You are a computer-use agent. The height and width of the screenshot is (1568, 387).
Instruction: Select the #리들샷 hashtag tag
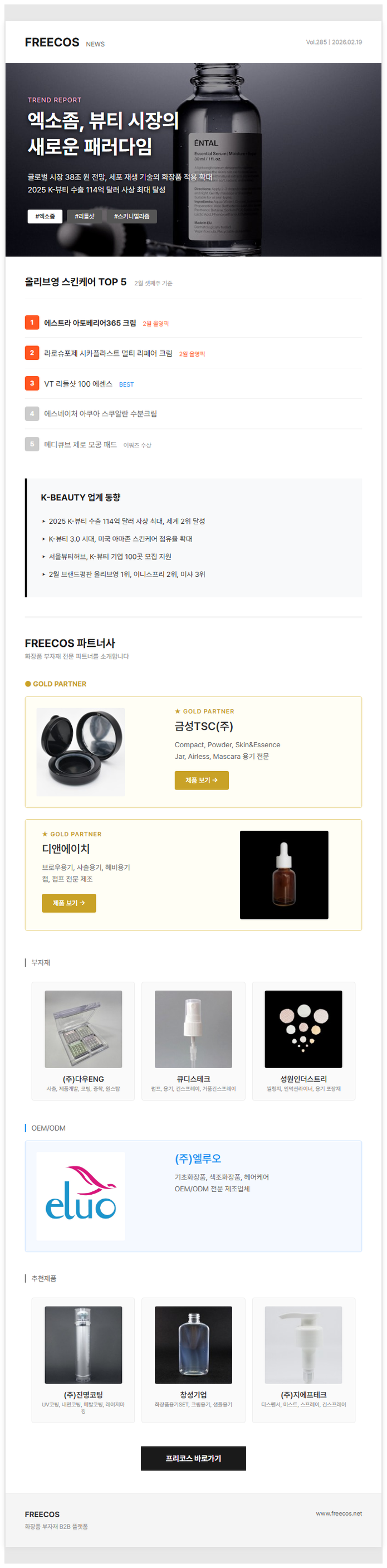coord(85,216)
